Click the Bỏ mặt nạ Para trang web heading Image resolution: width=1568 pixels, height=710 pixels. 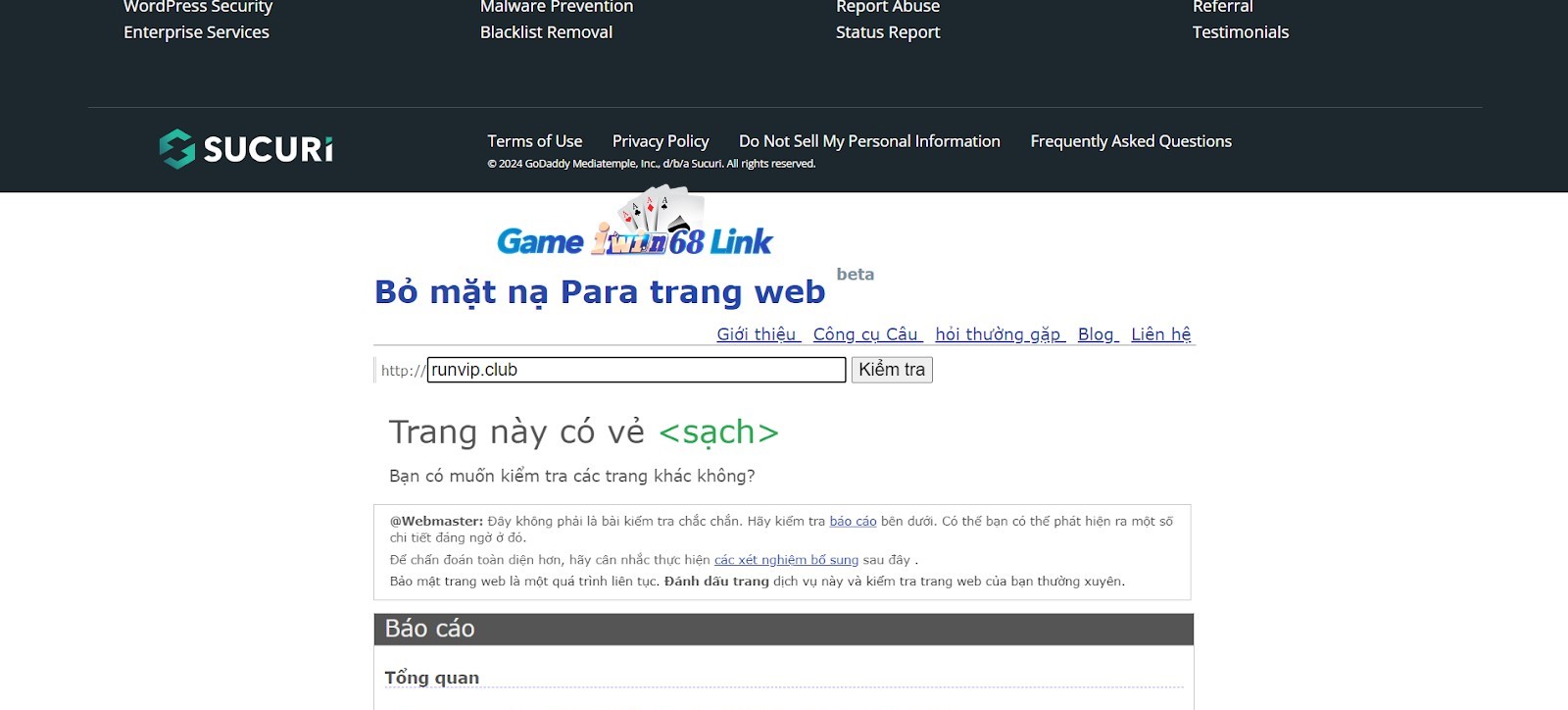click(x=600, y=292)
